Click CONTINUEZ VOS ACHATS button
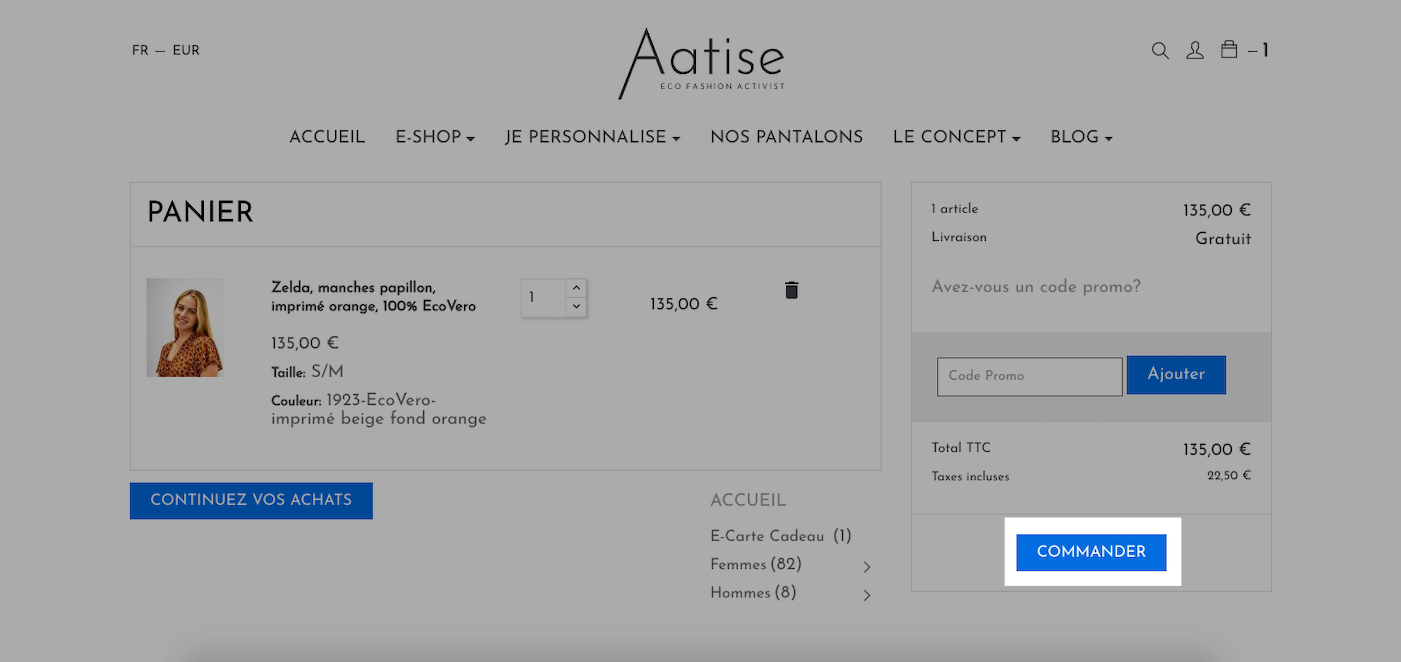This screenshot has height=662, width=1401. tap(251, 501)
